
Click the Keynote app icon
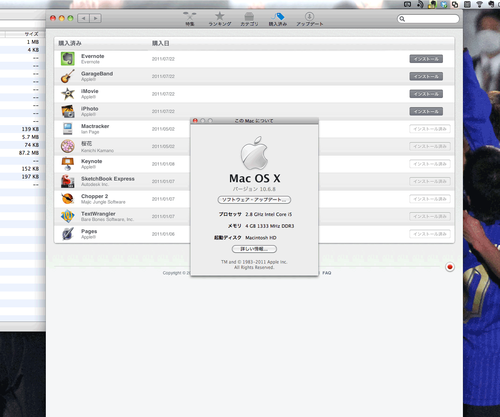click(68, 164)
